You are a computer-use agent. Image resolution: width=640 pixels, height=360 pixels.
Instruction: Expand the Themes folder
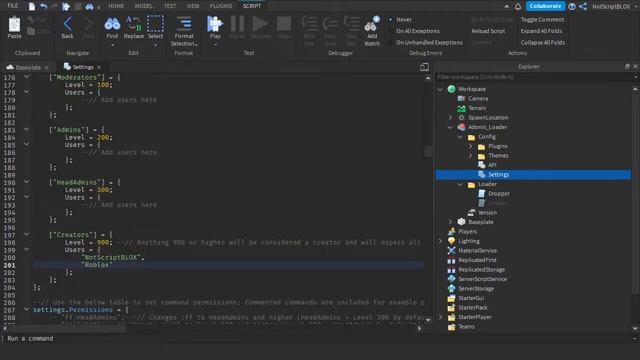click(x=470, y=156)
